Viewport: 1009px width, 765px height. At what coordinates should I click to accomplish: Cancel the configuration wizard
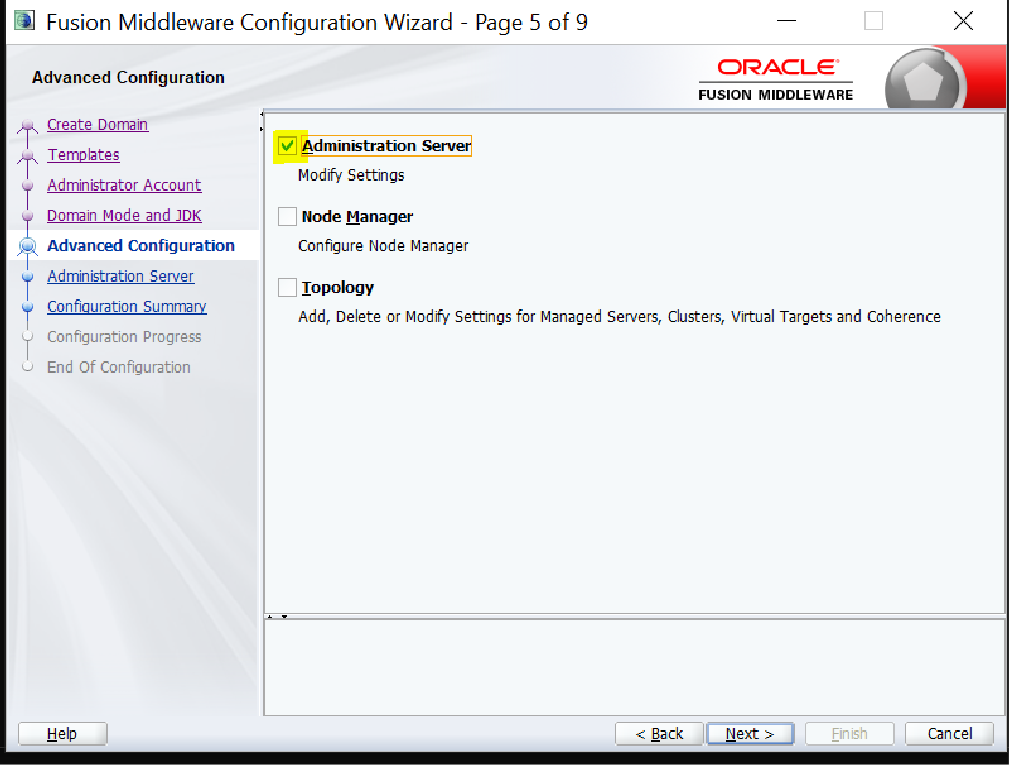click(949, 734)
